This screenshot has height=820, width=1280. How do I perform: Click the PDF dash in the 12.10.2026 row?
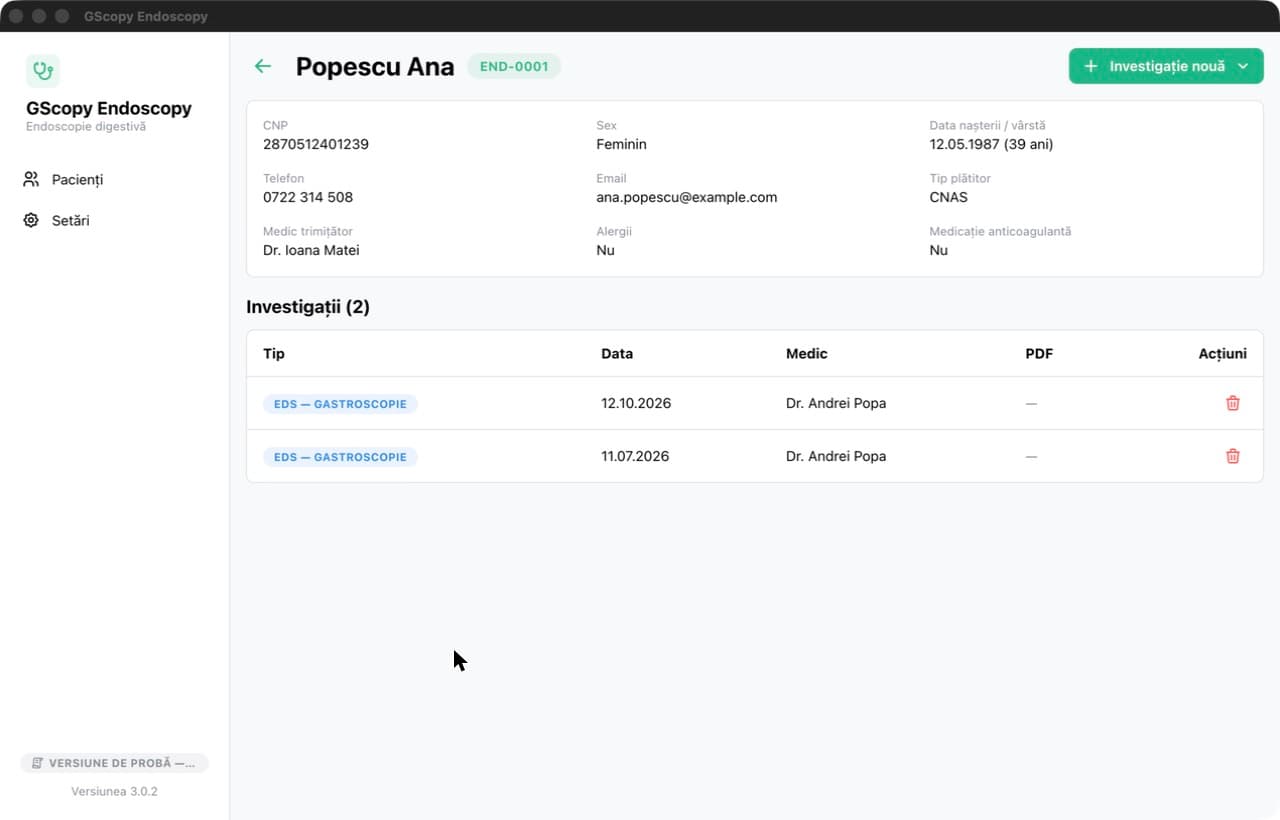point(1031,403)
